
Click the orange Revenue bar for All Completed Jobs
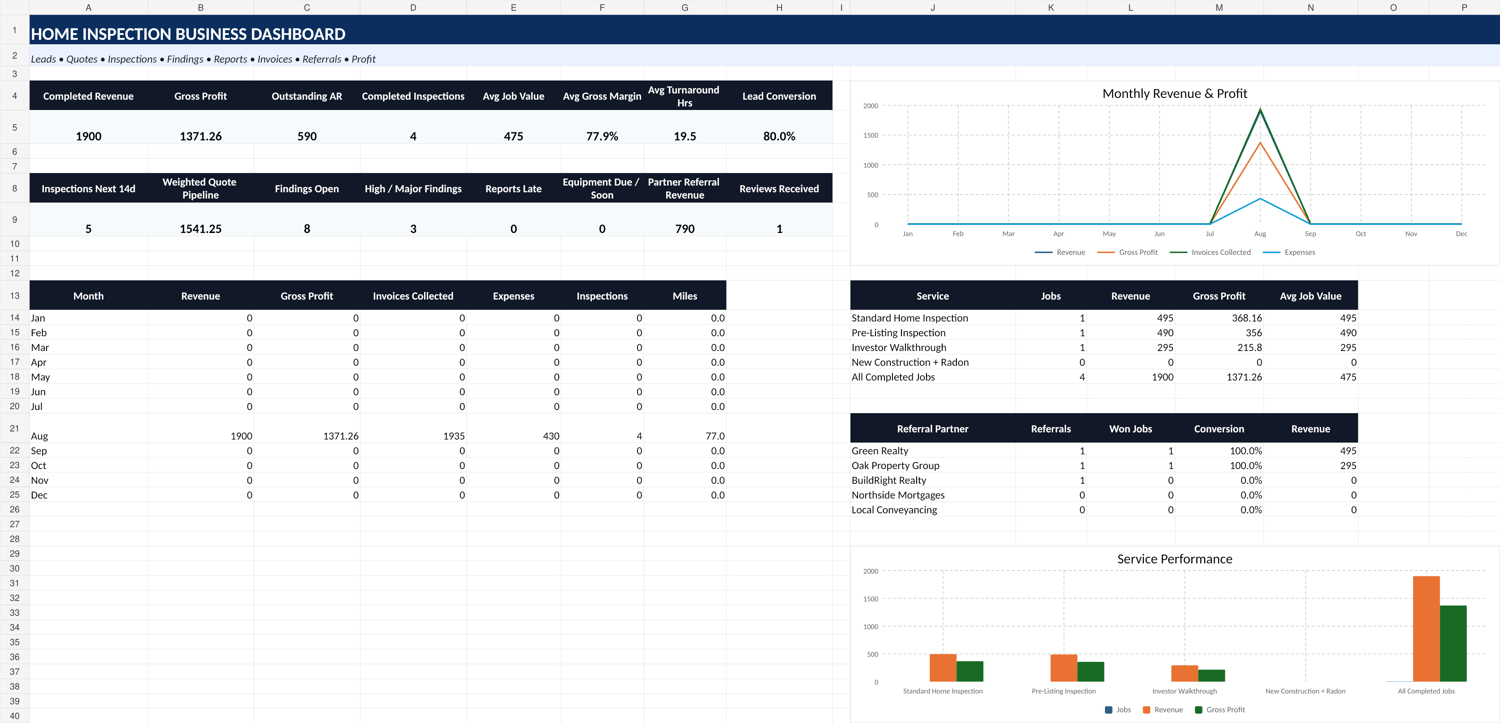[1426, 629]
